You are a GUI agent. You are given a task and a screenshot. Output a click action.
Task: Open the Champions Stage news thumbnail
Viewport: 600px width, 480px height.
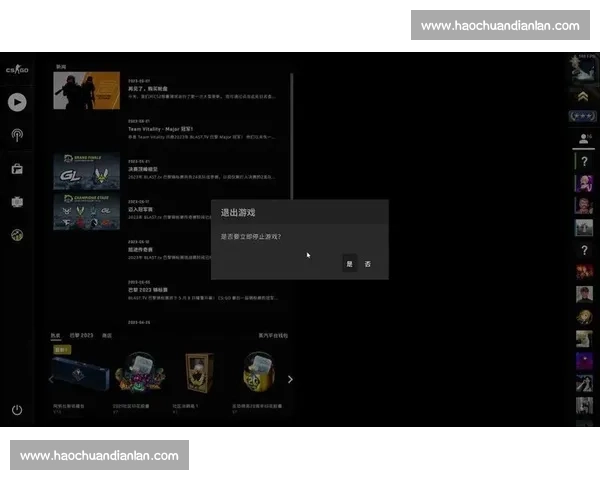(x=86, y=211)
